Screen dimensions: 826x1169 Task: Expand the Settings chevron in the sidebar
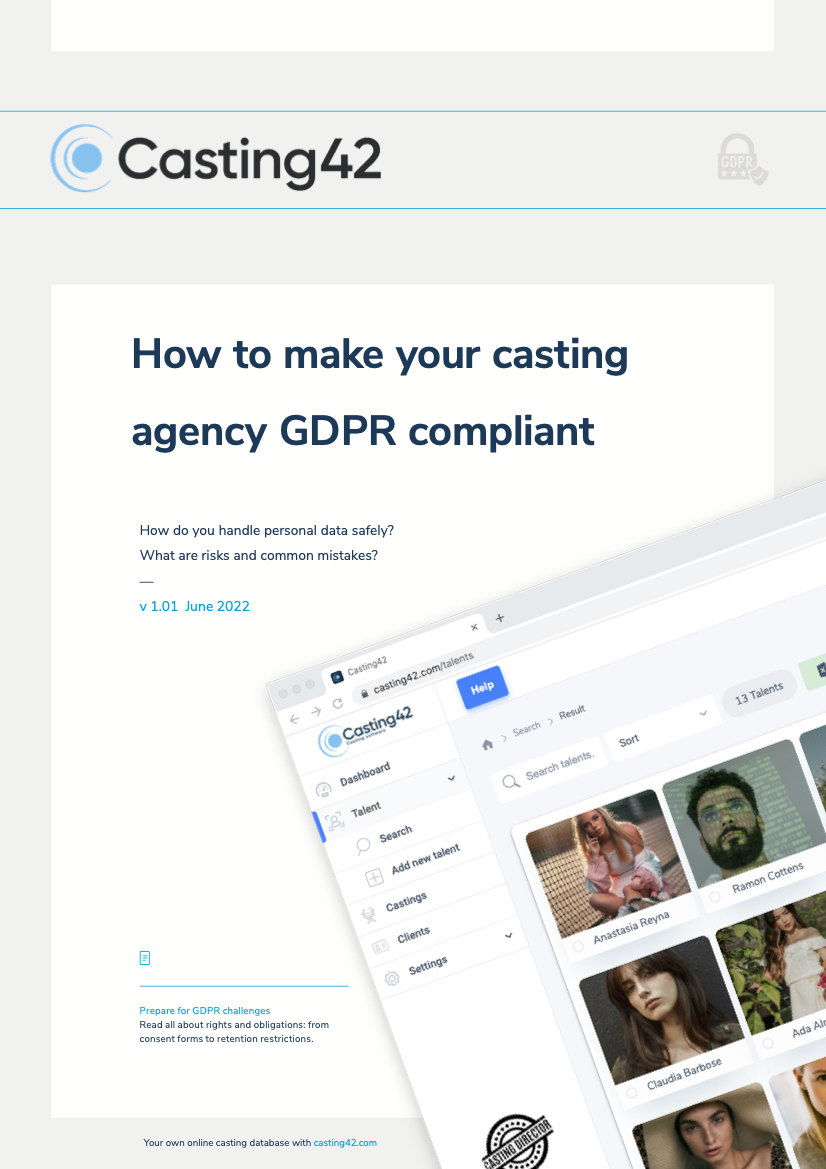pyautogui.click(x=508, y=935)
